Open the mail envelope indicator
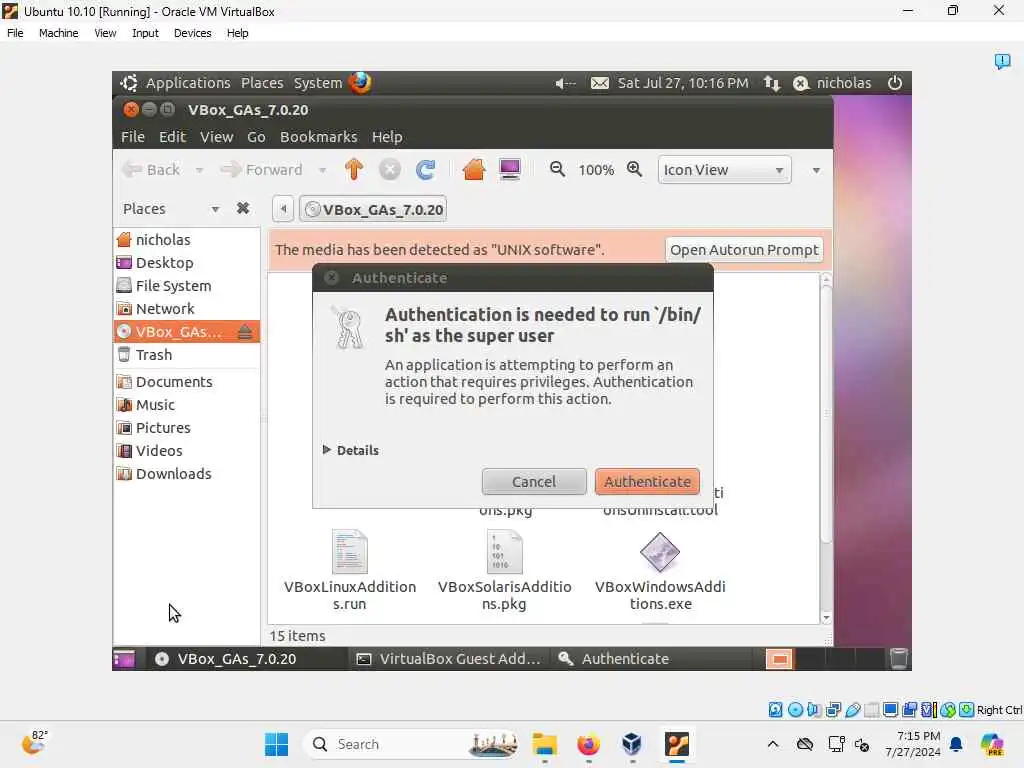The height and width of the screenshot is (768, 1024). 600,83
